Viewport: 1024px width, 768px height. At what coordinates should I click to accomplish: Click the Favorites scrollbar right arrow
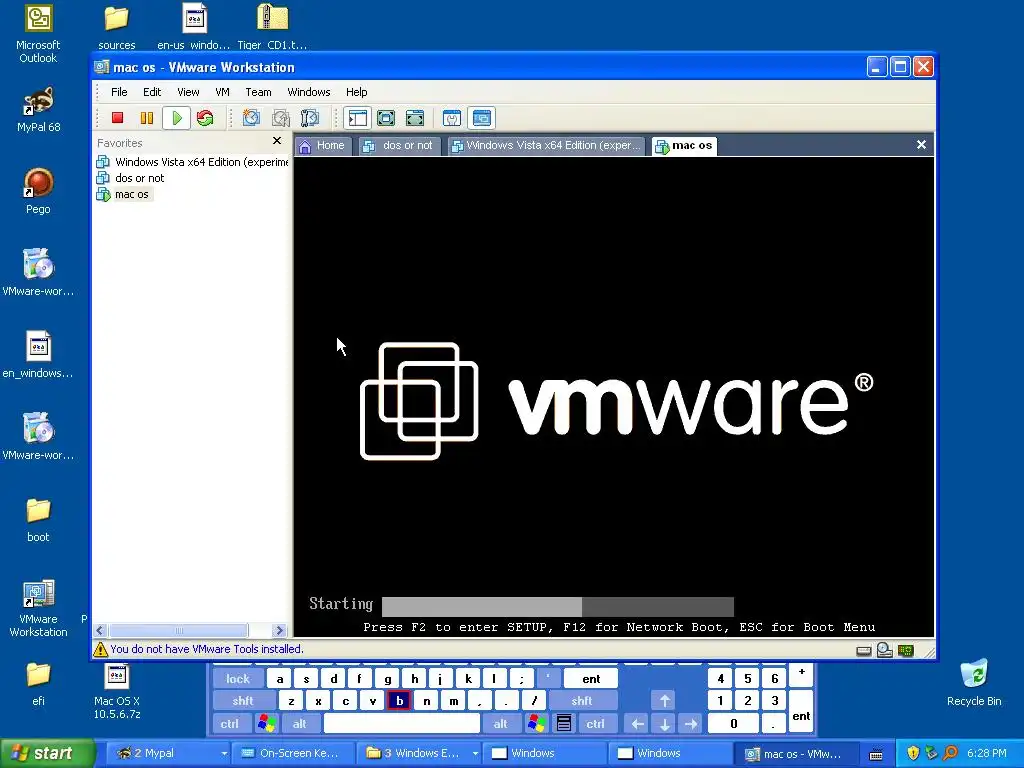280,631
